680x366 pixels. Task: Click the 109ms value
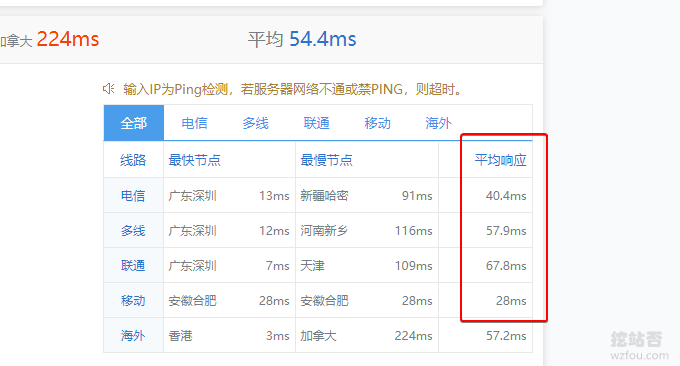(x=414, y=265)
